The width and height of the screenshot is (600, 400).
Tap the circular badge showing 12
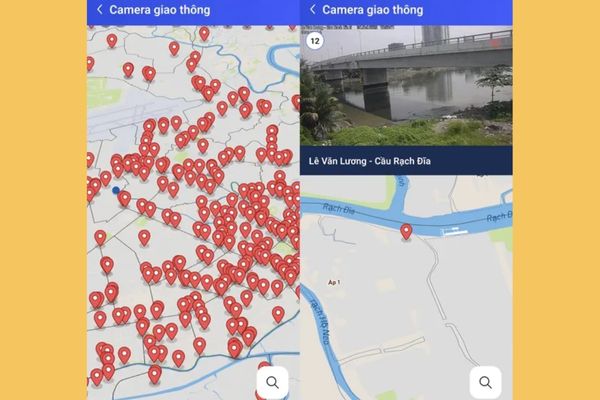[315, 41]
